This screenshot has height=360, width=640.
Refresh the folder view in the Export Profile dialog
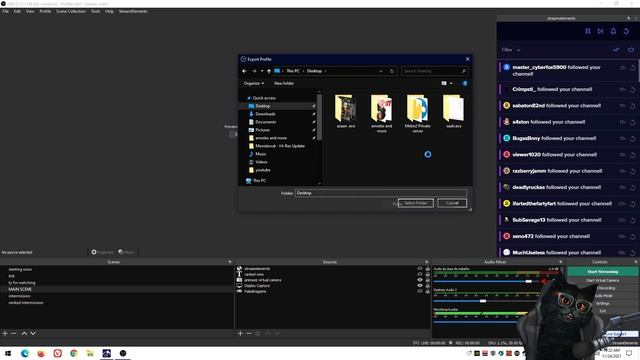tap(392, 71)
